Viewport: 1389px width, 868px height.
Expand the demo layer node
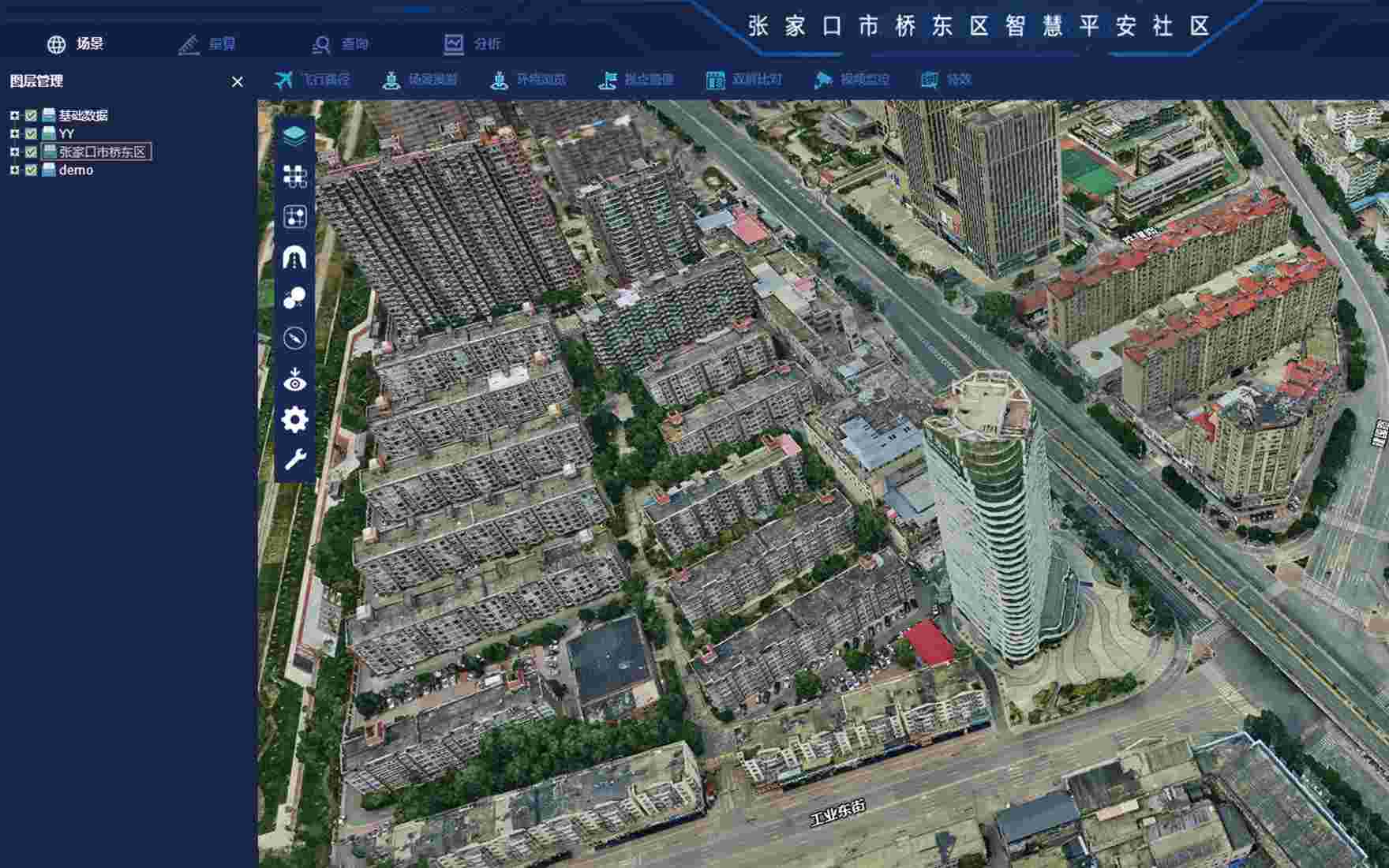[x=14, y=170]
